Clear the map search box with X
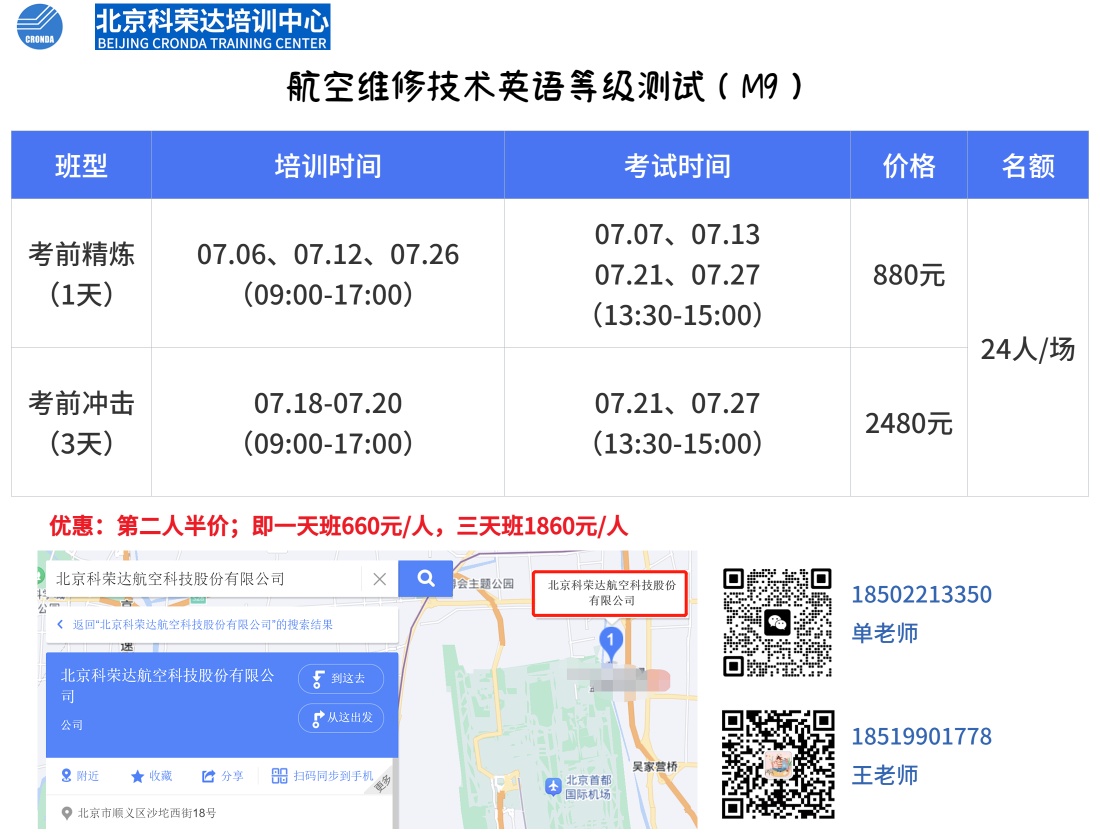 click(380, 579)
